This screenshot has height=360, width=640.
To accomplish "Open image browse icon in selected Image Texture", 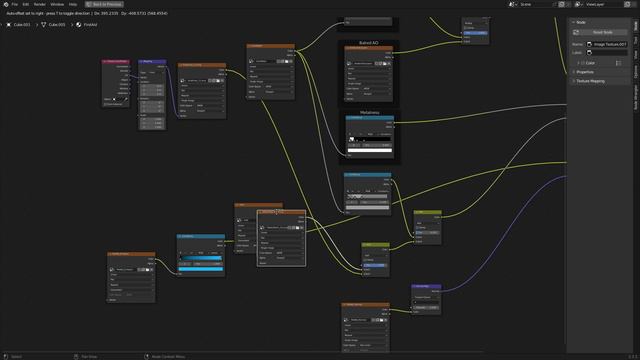I will (x=262, y=227).
